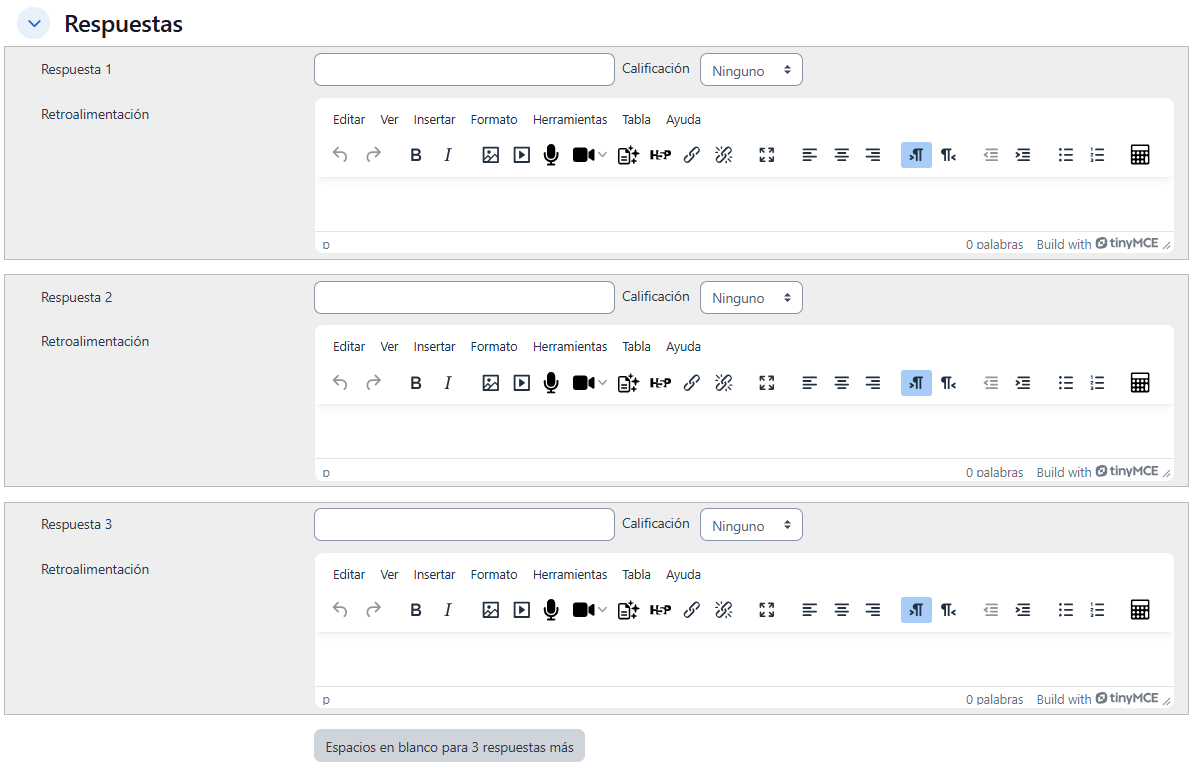Open the Build with tinyMCE link in Respuesta 3
Screen dimensions: 1193x768
[x=1097, y=699]
